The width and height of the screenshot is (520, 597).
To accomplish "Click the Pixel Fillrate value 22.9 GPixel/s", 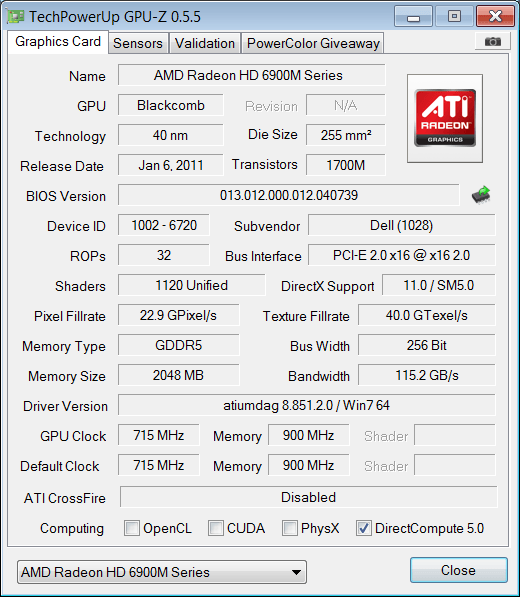I will point(179,315).
